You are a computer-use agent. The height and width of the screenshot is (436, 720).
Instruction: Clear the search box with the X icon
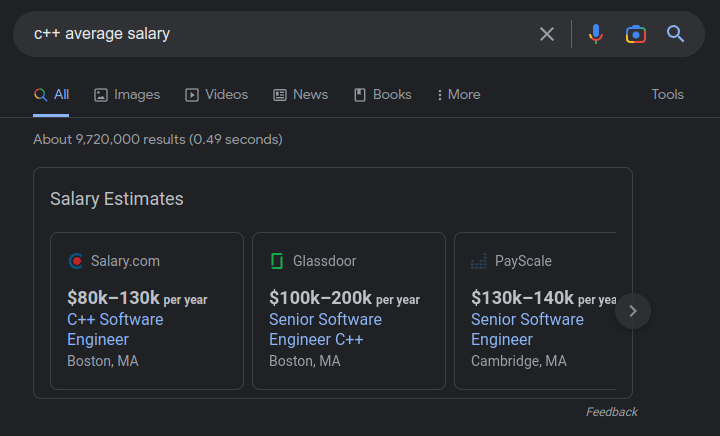point(546,34)
